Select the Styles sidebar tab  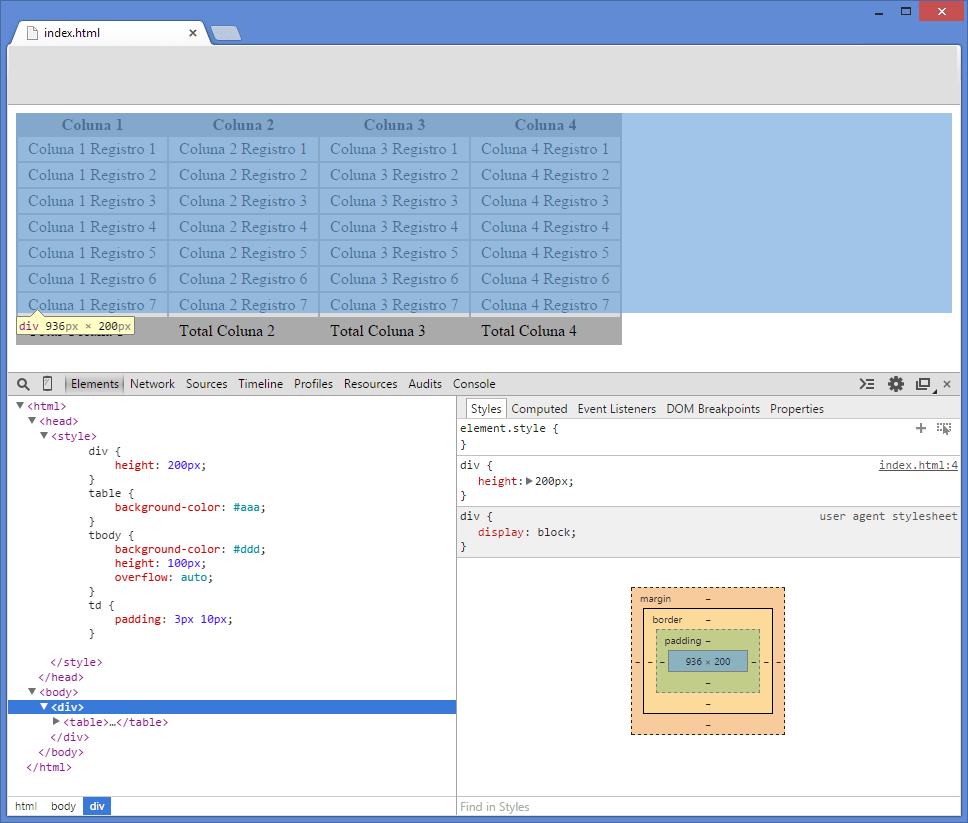tap(486, 409)
